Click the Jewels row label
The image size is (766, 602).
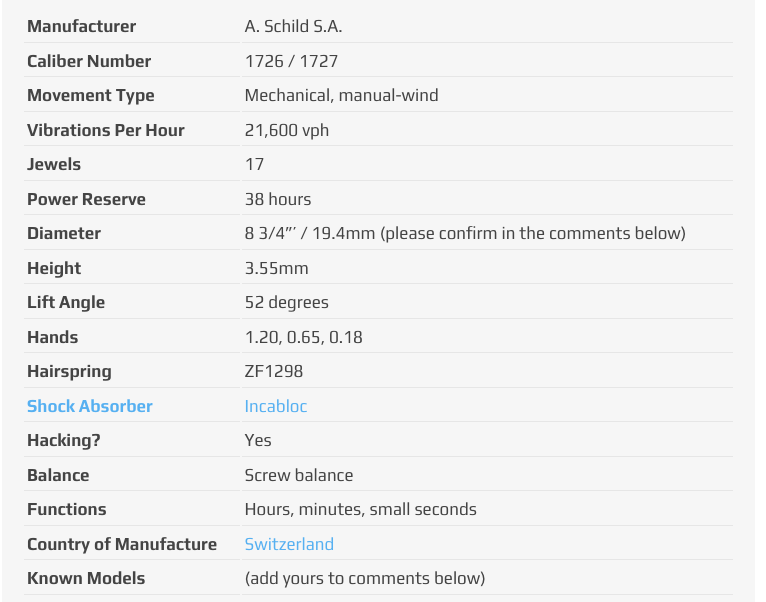click(x=54, y=164)
